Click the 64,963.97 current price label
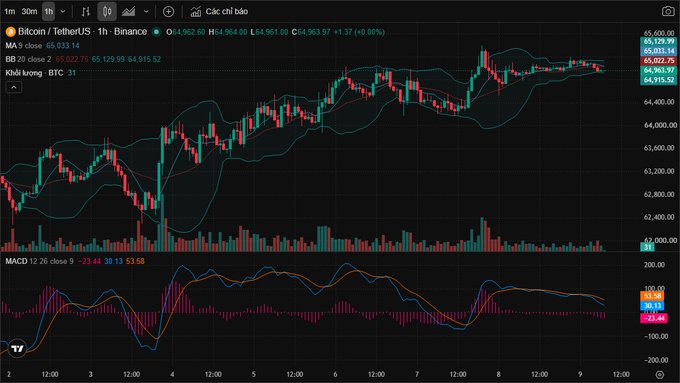This screenshot has height=383, width=680. 658,70
